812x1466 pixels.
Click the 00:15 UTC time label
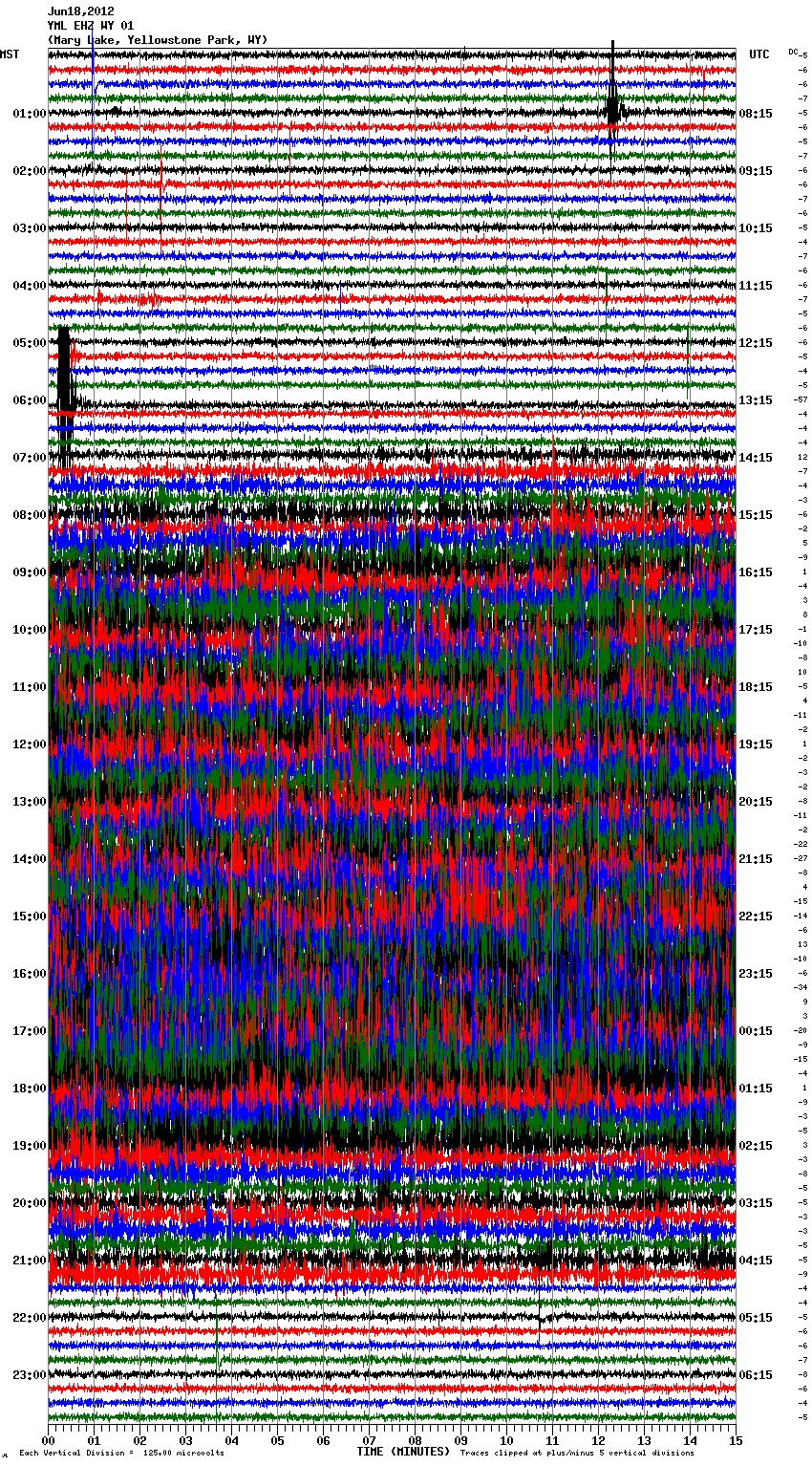756,1031
